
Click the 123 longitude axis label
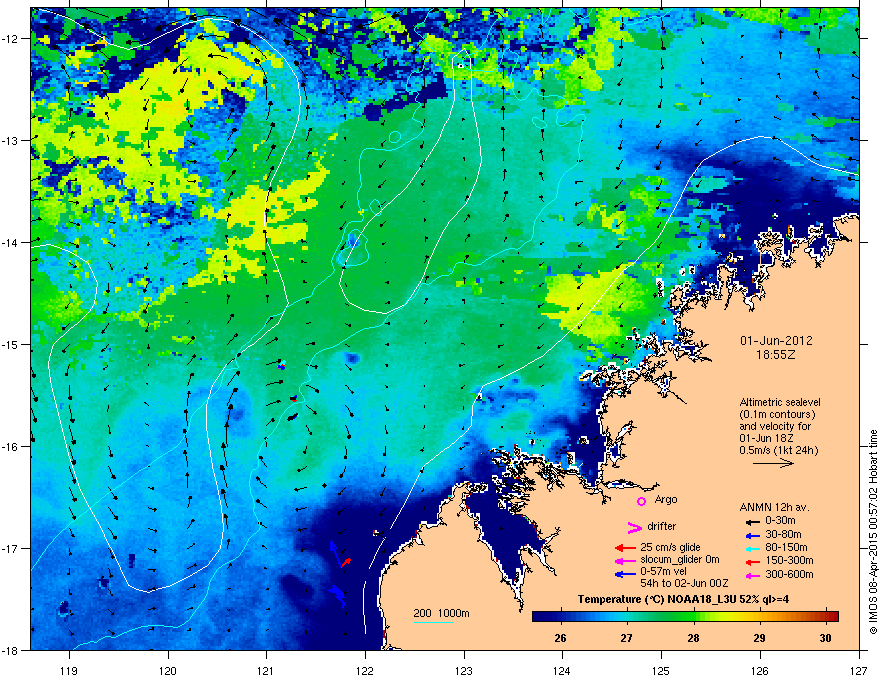464,670
